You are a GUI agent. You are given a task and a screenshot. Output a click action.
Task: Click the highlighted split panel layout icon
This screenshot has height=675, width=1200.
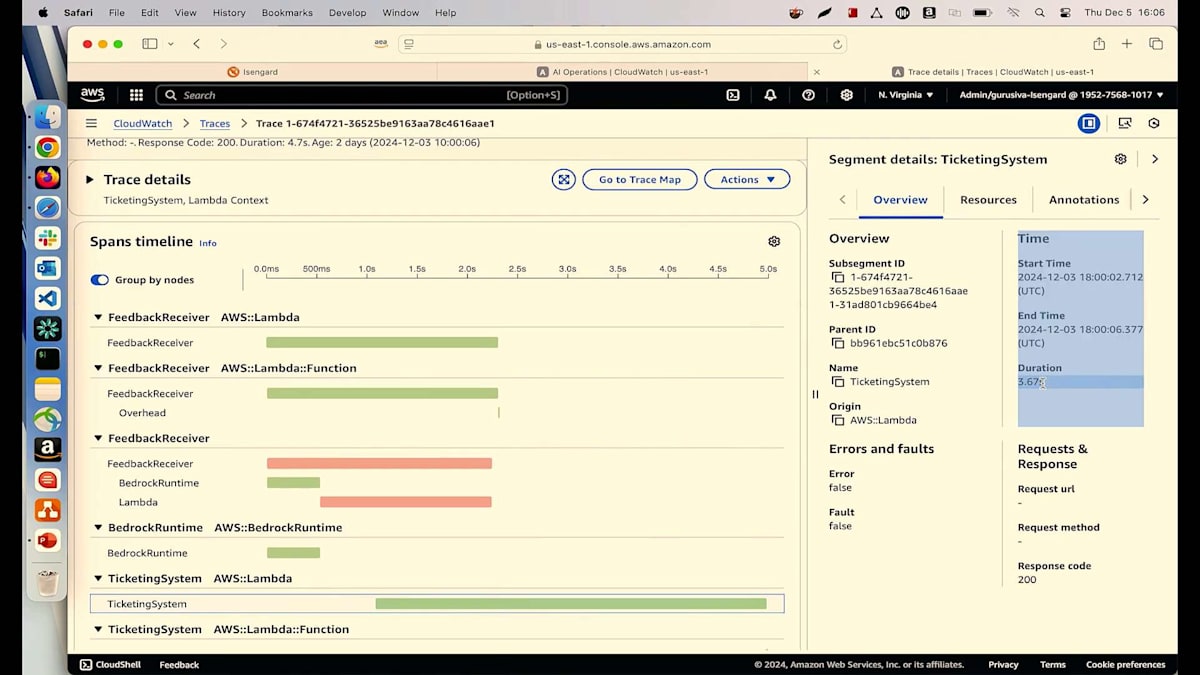1088,123
